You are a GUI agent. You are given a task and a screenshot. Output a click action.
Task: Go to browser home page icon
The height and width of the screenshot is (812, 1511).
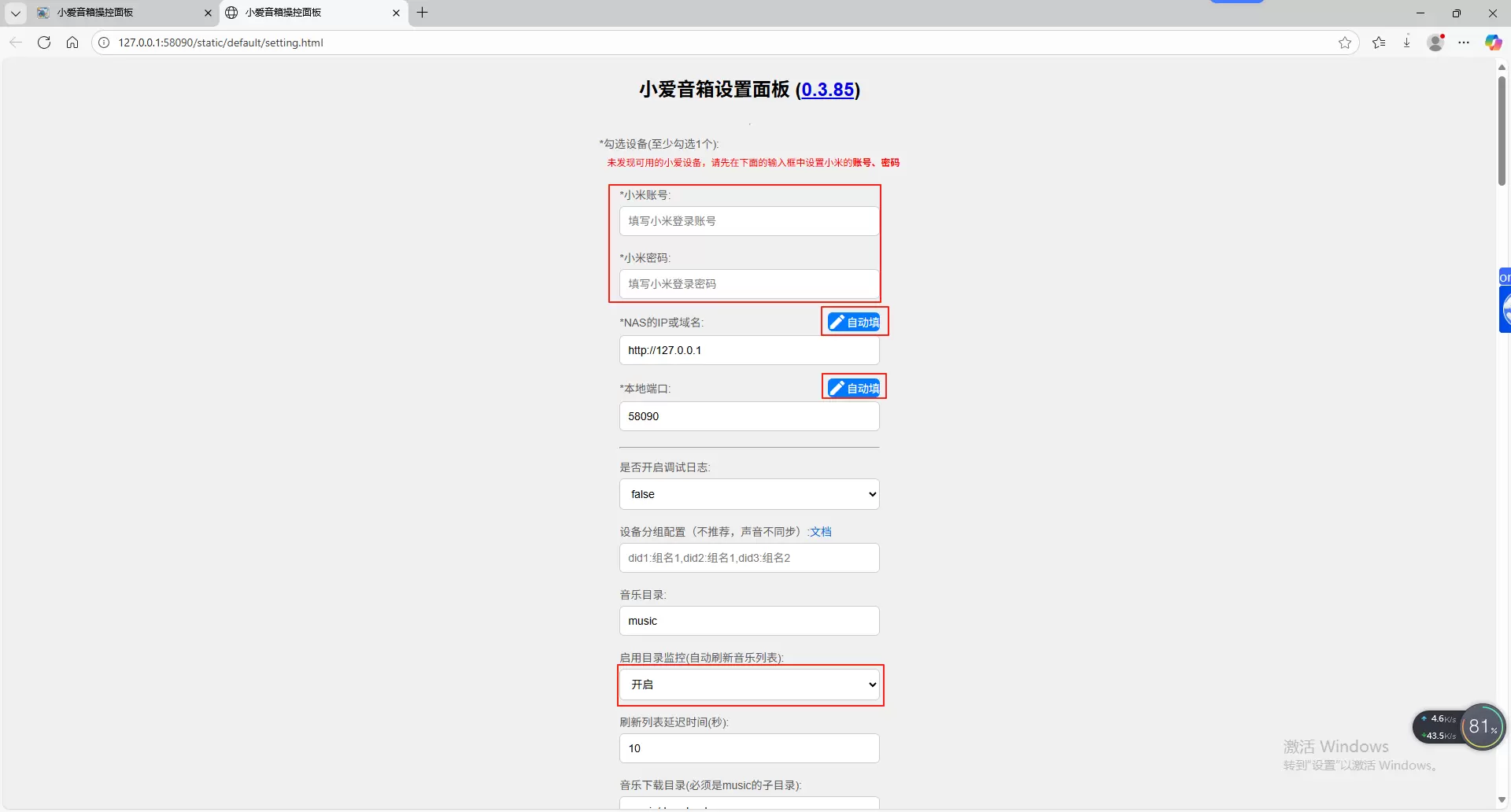(72, 42)
